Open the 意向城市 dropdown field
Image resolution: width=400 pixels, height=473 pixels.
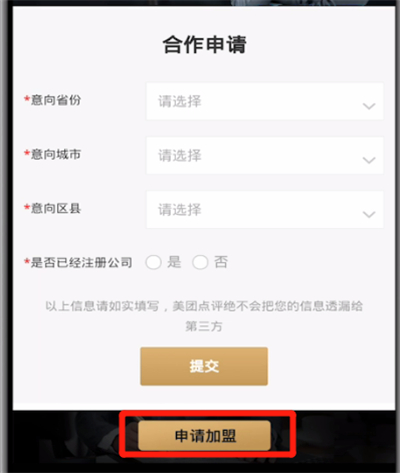[265, 155]
